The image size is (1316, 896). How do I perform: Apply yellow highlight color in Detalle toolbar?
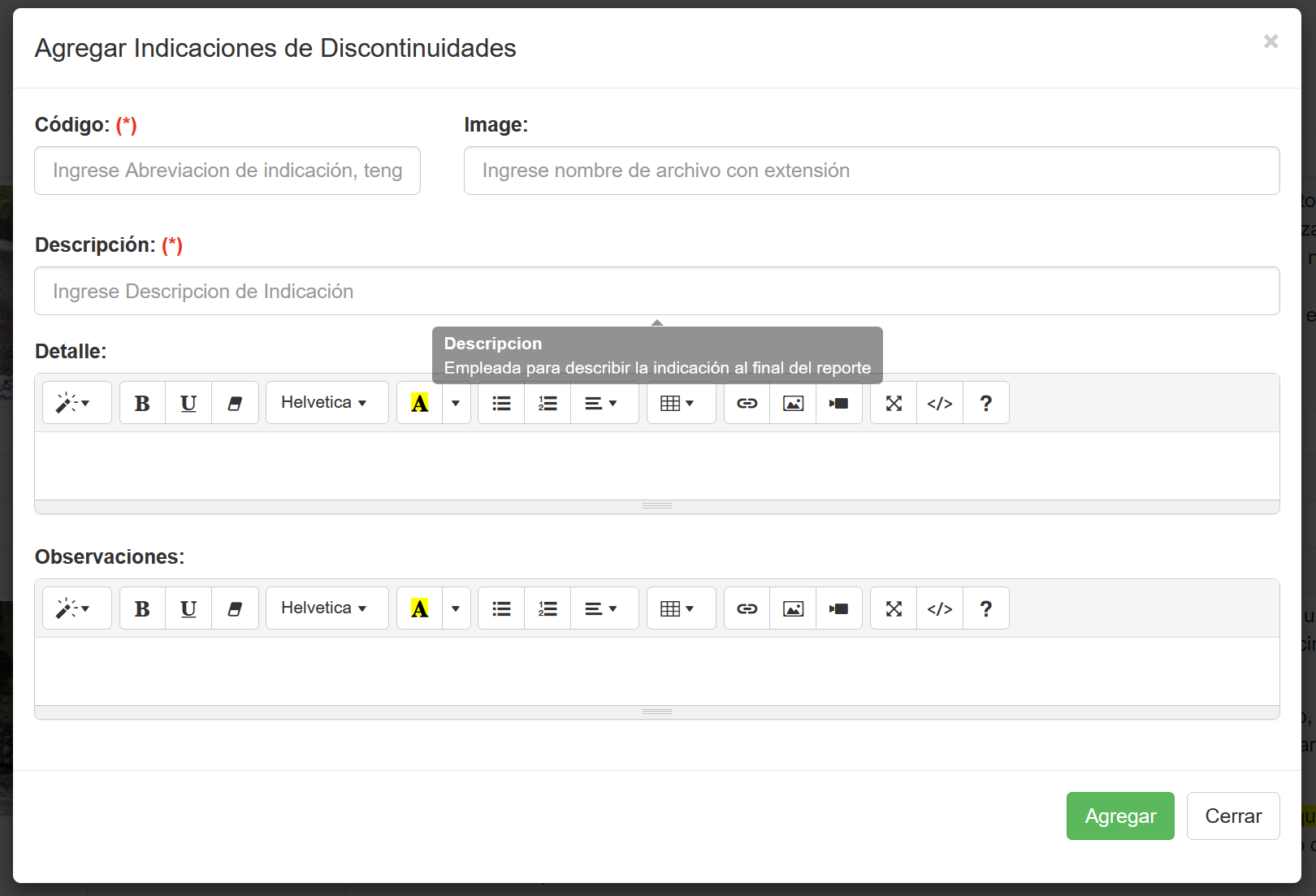pyautogui.click(x=419, y=403)
